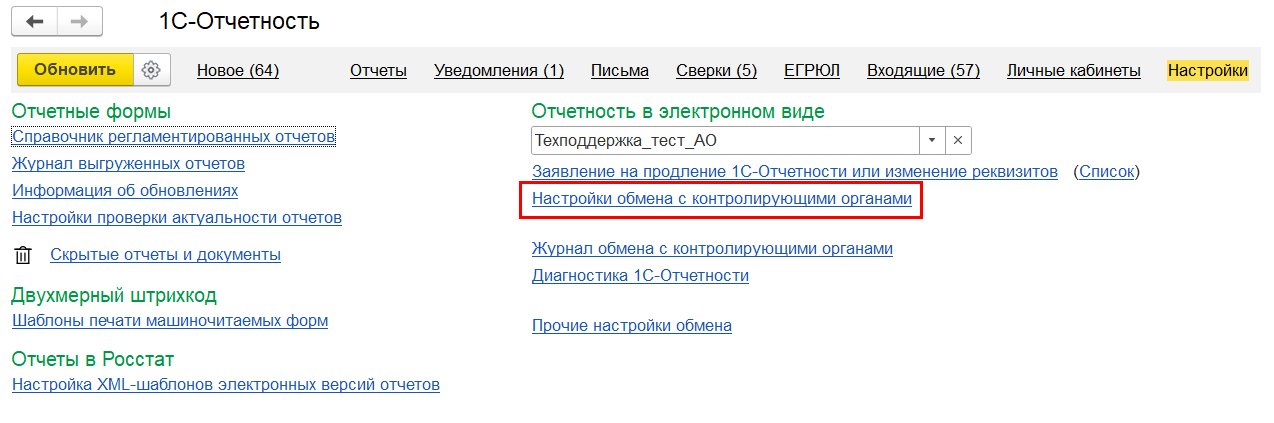1274x423 pixels.
Task: Open Скрытые отчеты и документы link
Action: point(165,254)
